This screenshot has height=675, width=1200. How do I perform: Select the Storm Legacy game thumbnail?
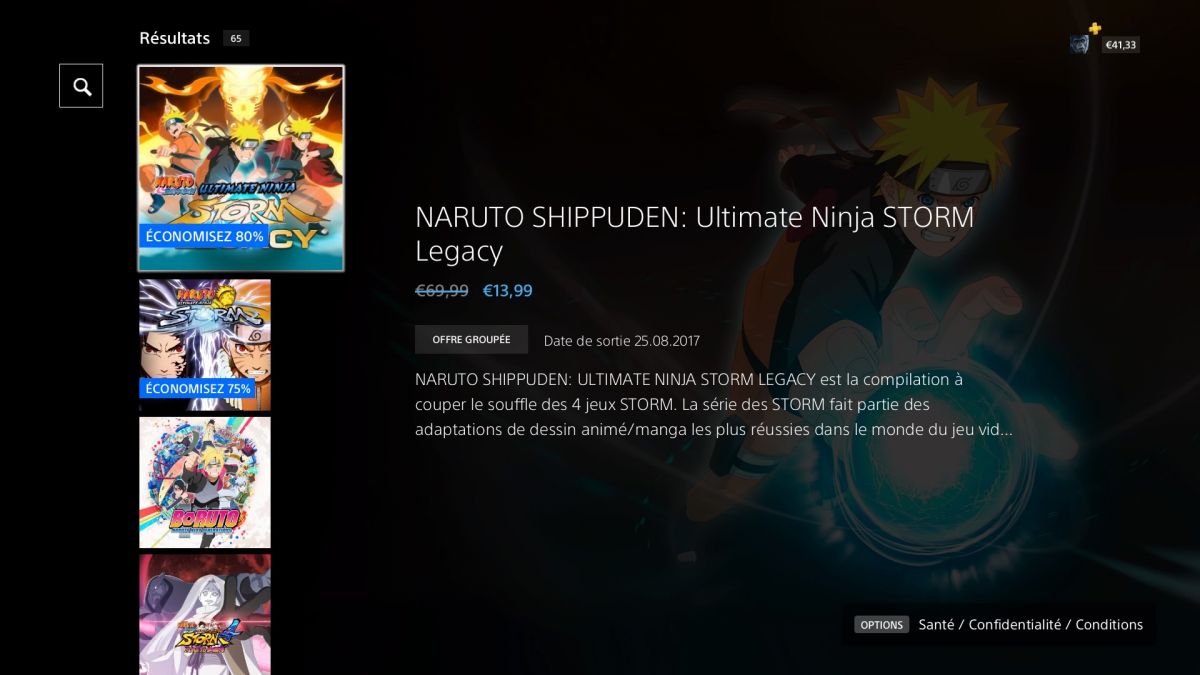click(x=241, y=168)
